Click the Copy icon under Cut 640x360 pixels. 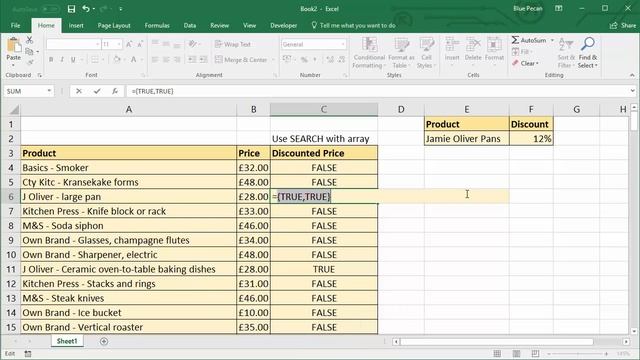tap(29, 51)
